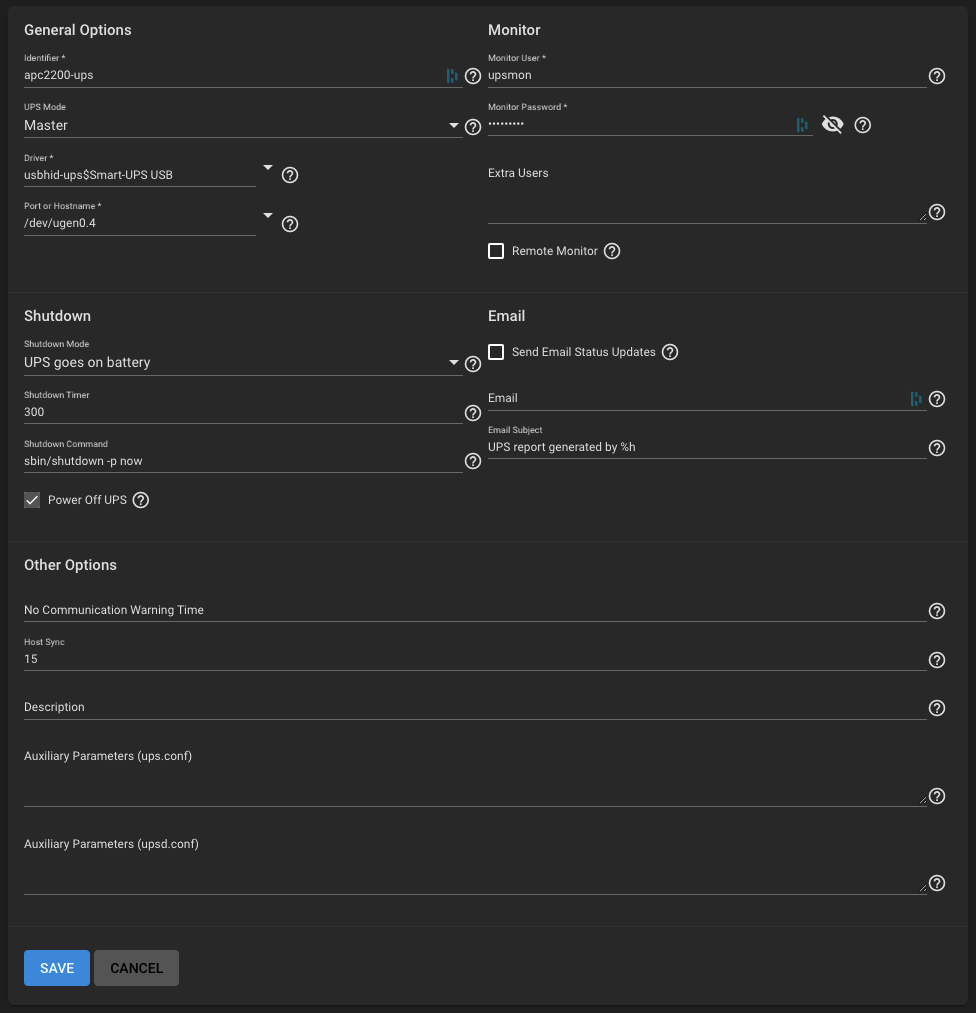Show the Power Off UPS help icon
This screenshot has height=1013, width=976.
pyautogui.click(x=141, y=500)
